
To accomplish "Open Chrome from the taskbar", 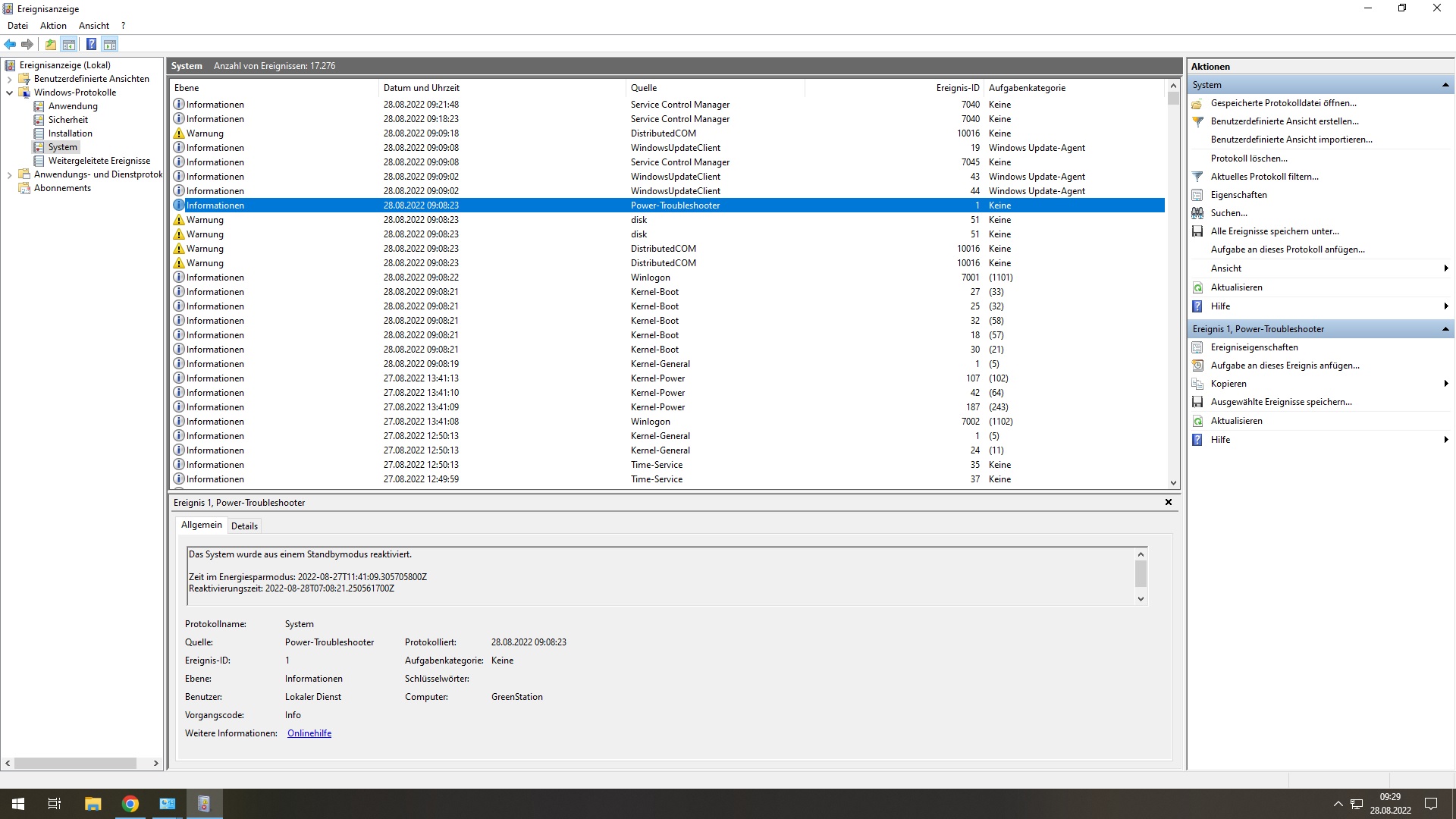I will coord(130,804).
